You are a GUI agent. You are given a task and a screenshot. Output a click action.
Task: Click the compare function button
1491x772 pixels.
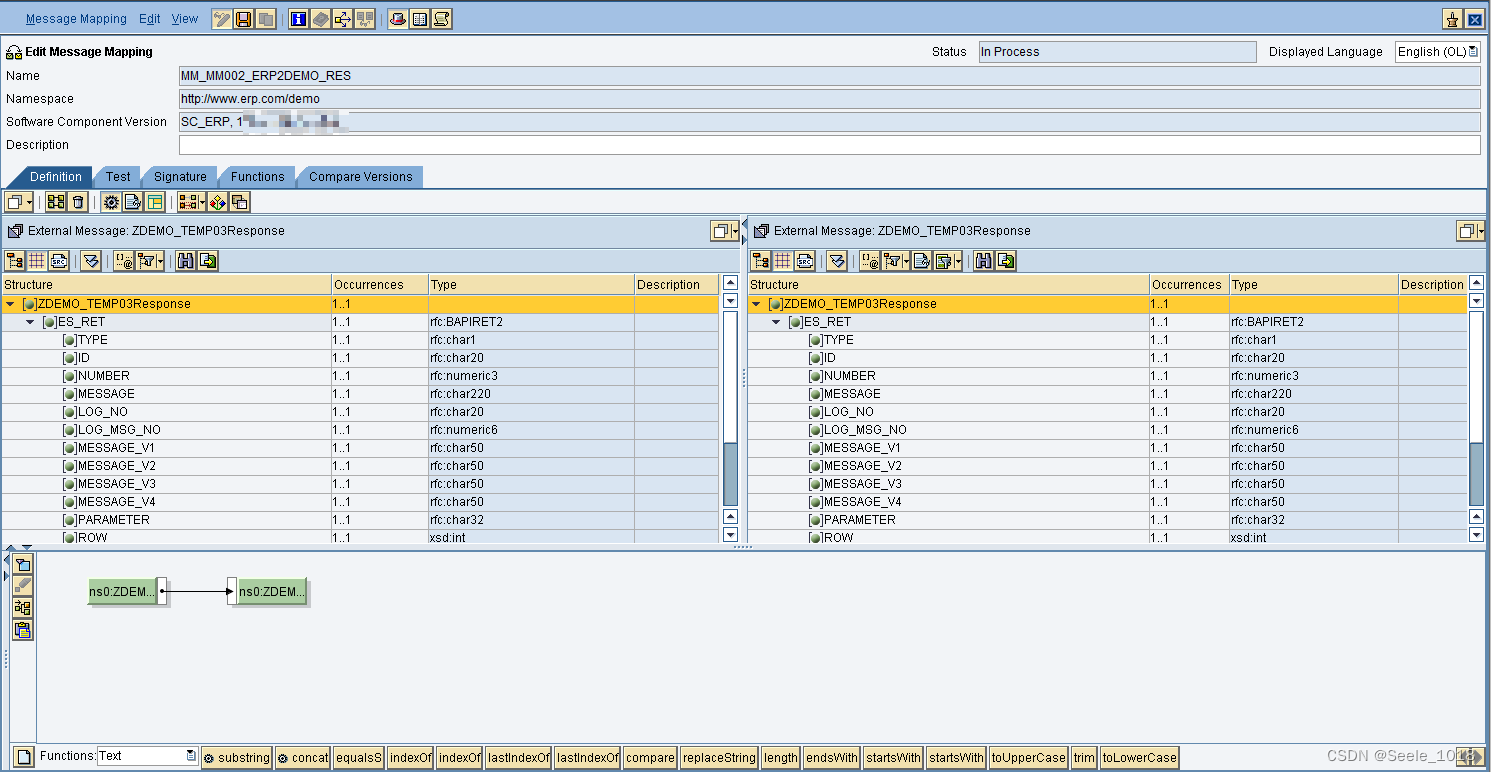point(650,757)
